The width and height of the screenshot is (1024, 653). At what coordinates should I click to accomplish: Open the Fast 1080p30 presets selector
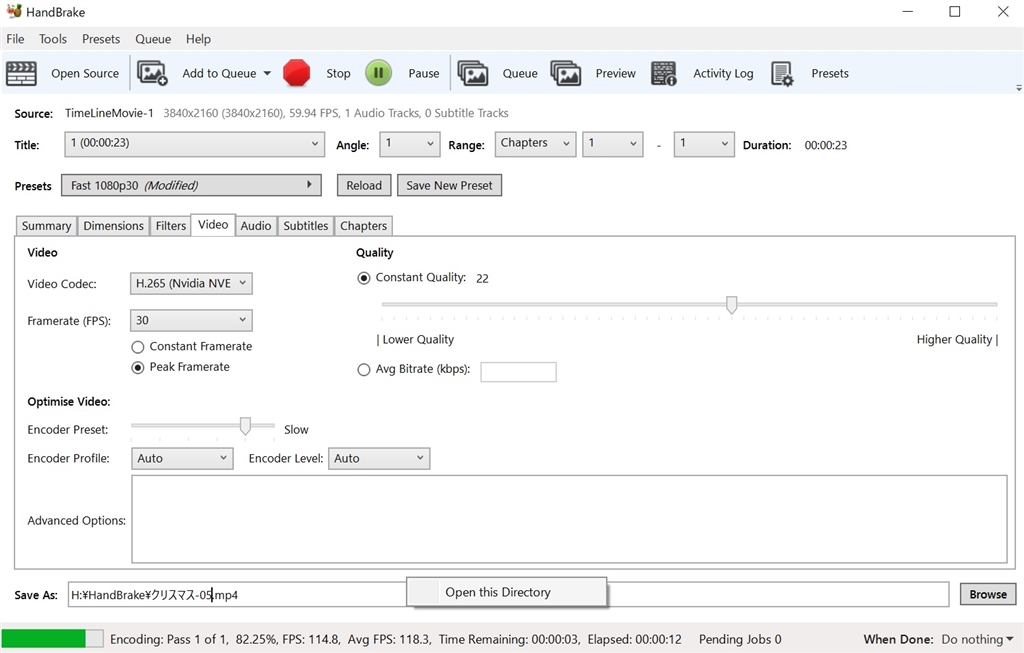point(191,185)
